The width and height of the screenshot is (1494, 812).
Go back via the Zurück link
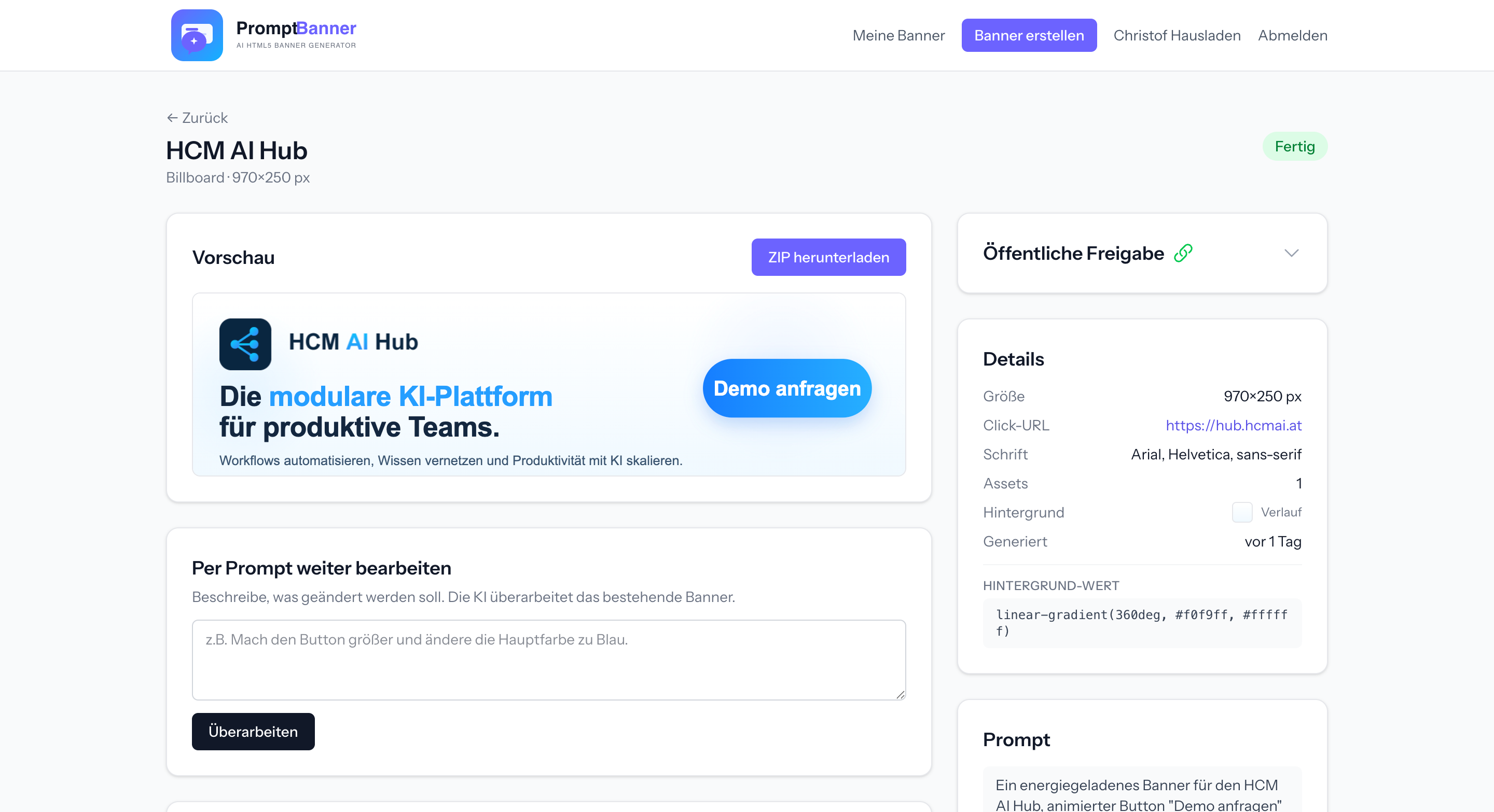tap(197, 118)
